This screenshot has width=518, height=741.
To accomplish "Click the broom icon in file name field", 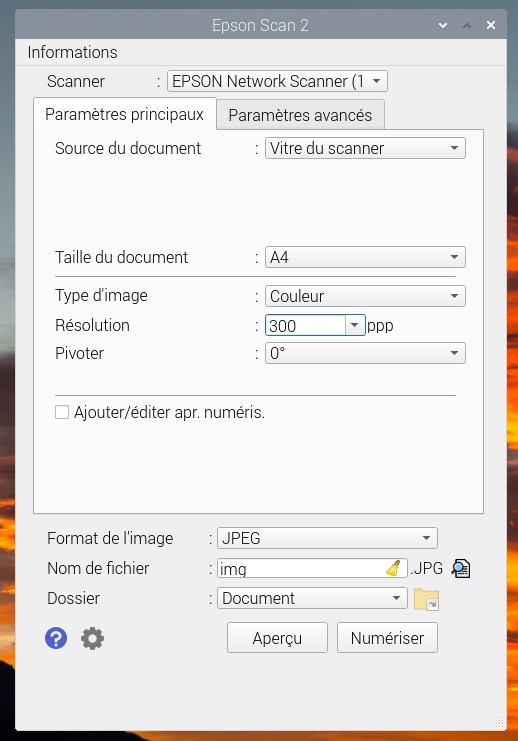I will pyautogui.click(x=393, y=568).
